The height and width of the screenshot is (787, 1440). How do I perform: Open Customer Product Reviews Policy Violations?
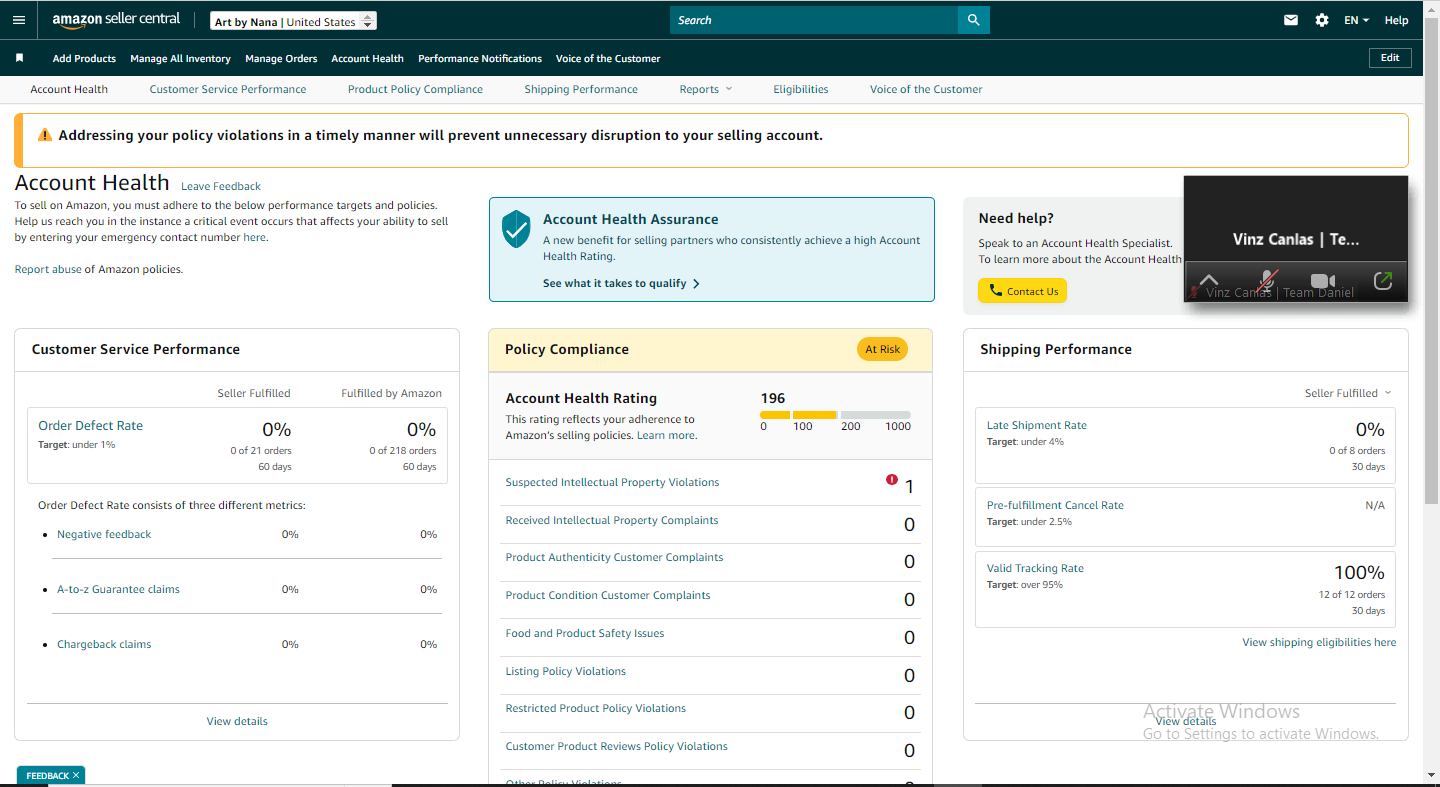(x=617, y=746)
